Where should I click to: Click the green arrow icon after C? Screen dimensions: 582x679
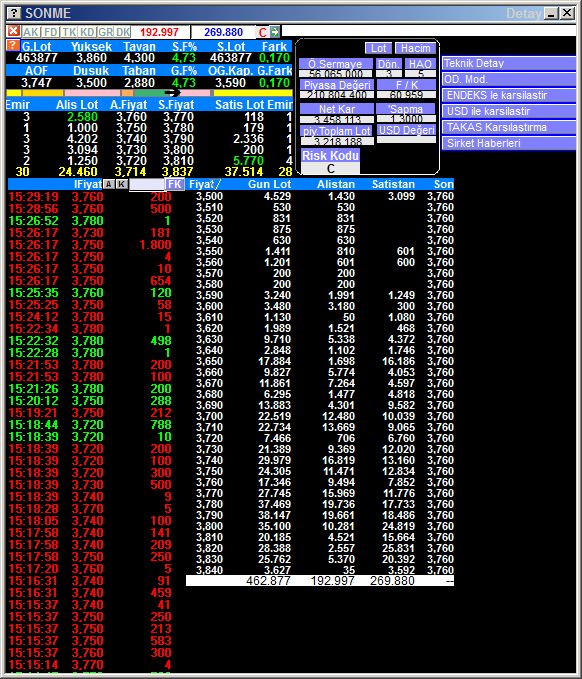pyautogui.click(x=275, y=32)
